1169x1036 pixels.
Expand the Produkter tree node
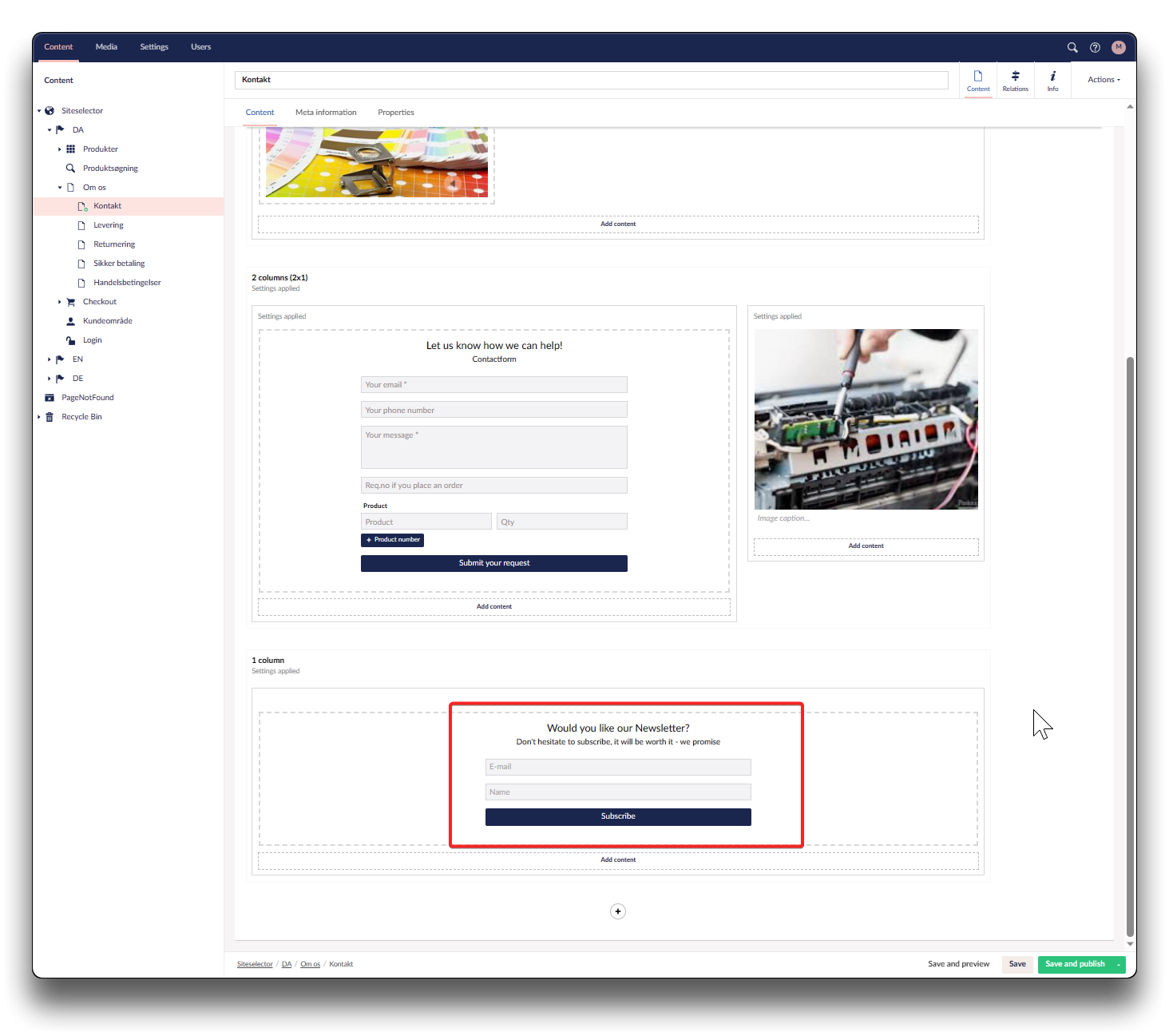(x=60, y=149)
